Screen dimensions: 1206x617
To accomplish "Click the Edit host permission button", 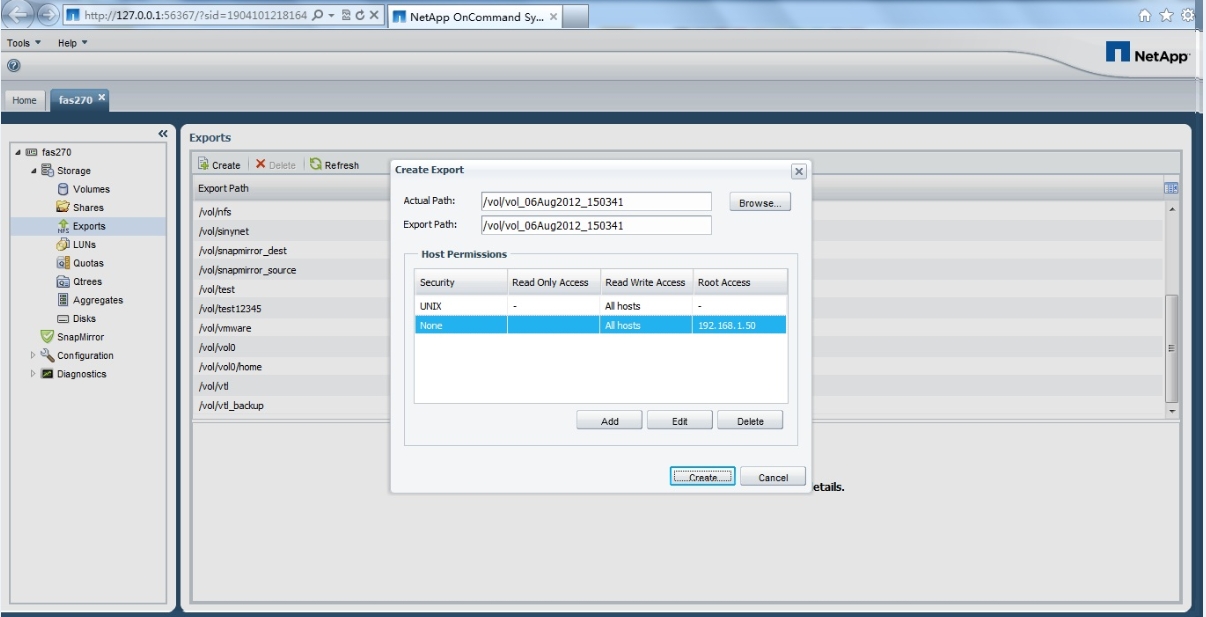I will (680, 421).
